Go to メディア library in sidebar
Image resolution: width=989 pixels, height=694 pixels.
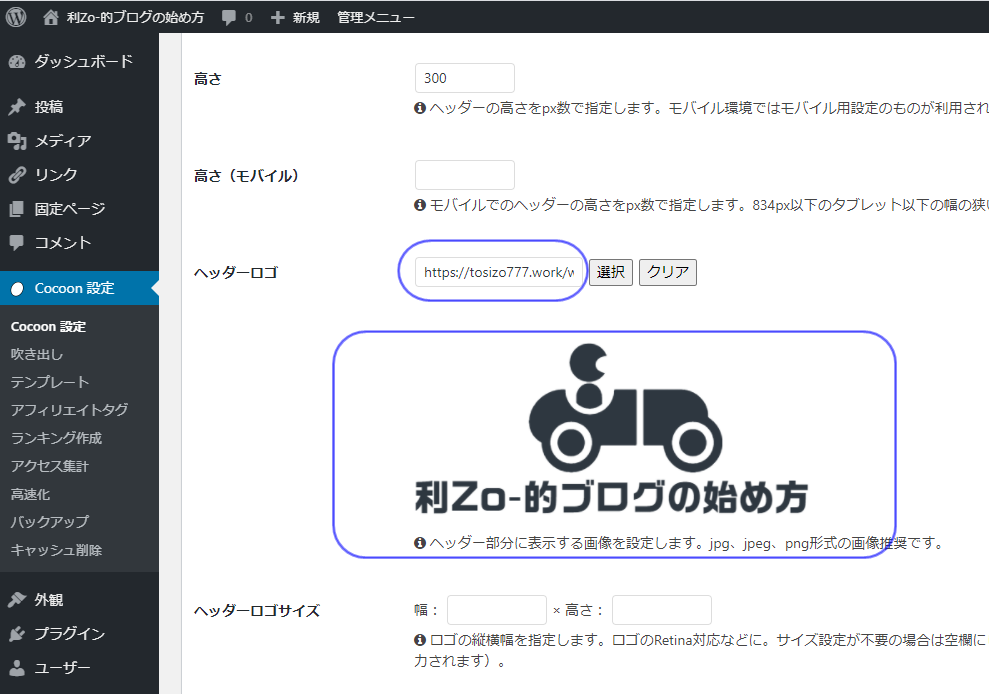pos(62,141)
